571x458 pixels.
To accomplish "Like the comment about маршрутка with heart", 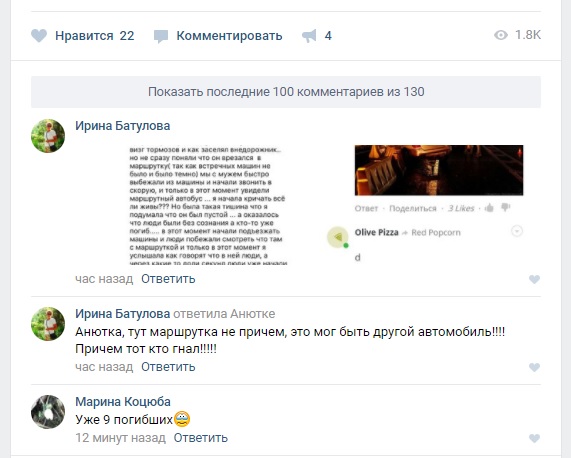I will 534,367.
